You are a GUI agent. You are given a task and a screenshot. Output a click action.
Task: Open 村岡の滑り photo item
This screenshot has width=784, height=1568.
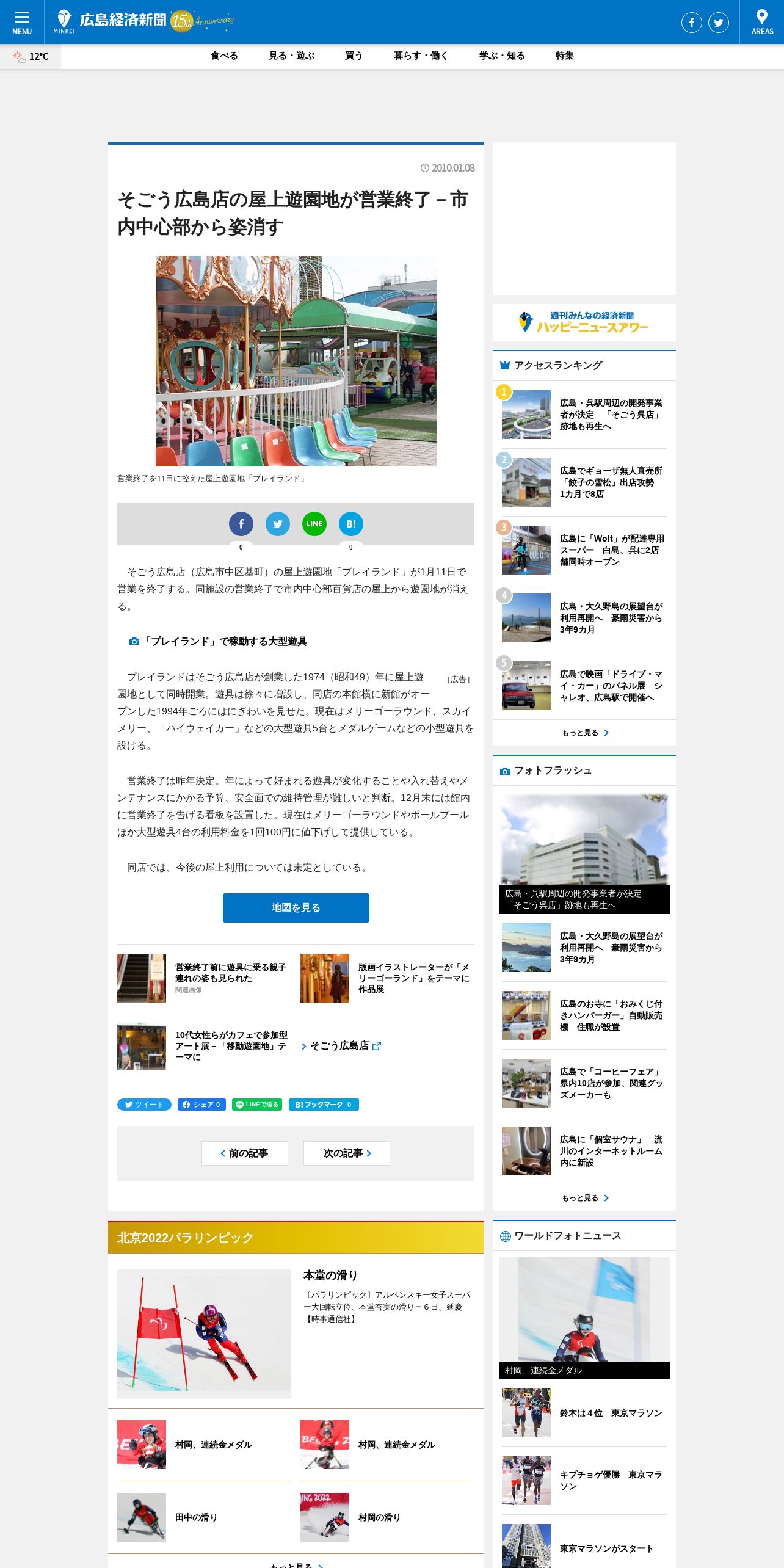click(x=387, y=1517)
